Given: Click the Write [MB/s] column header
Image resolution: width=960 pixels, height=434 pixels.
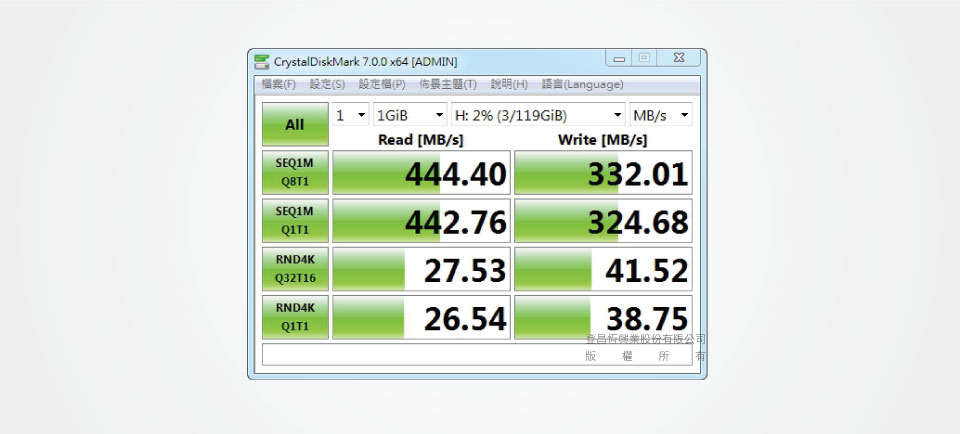Looking at the screenshot, I should click(x=602, y=140).
